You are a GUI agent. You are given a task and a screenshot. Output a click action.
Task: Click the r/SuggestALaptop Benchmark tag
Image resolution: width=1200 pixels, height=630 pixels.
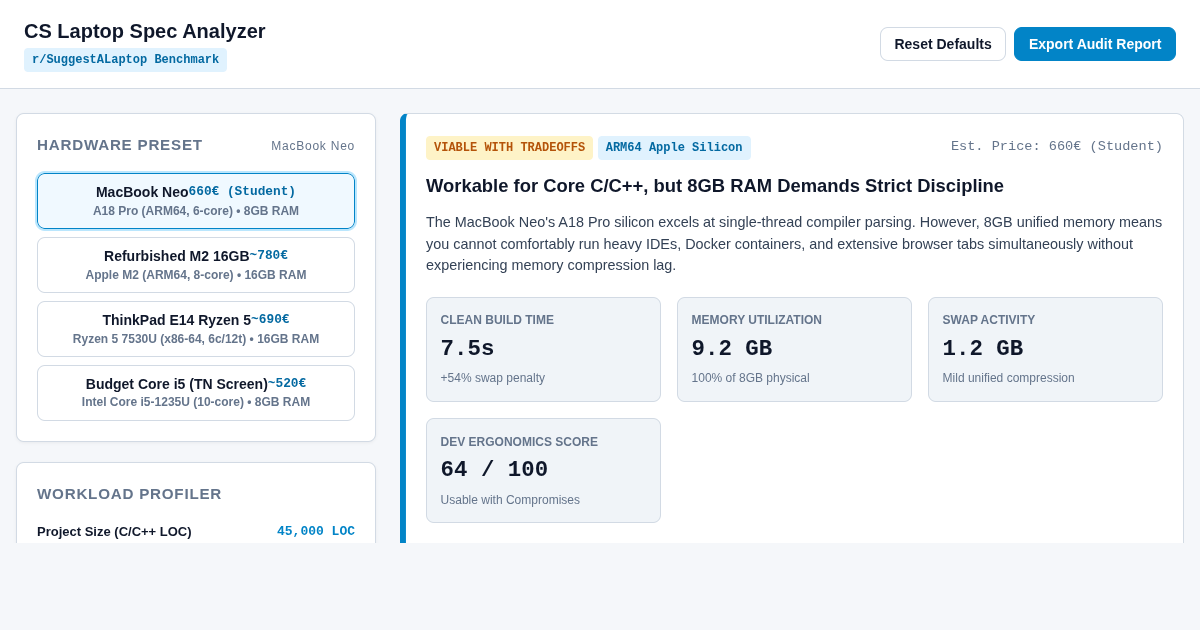tap(125, 60)
